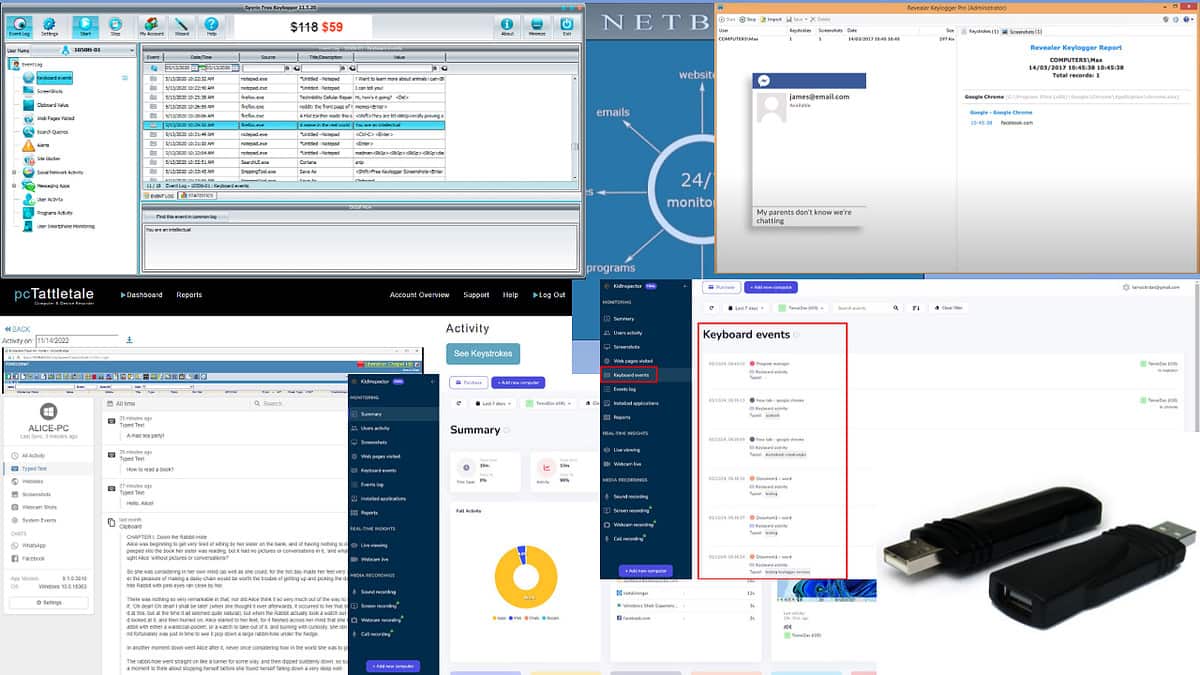Screen dimensions: 1200x675
Task: Launch the Spyrix Wizard tool
Action: click(x=181, y=26)
